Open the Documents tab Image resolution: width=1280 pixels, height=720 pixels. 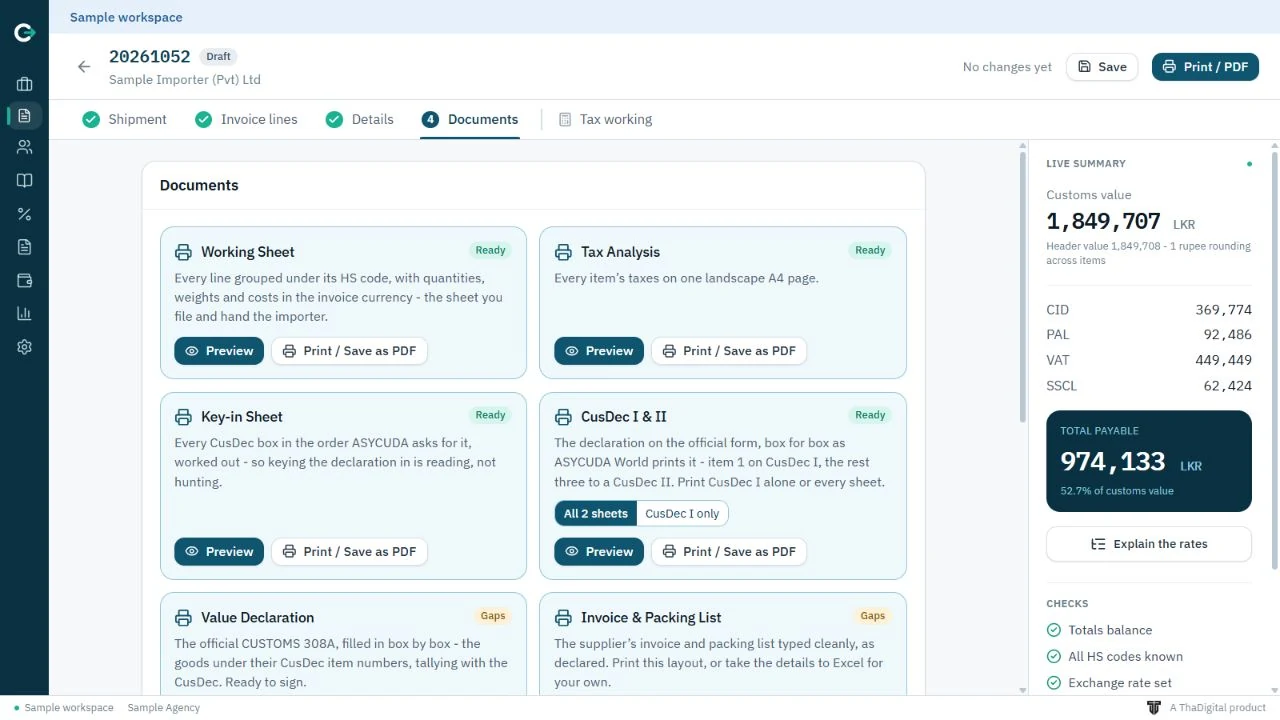pos(470,119)
